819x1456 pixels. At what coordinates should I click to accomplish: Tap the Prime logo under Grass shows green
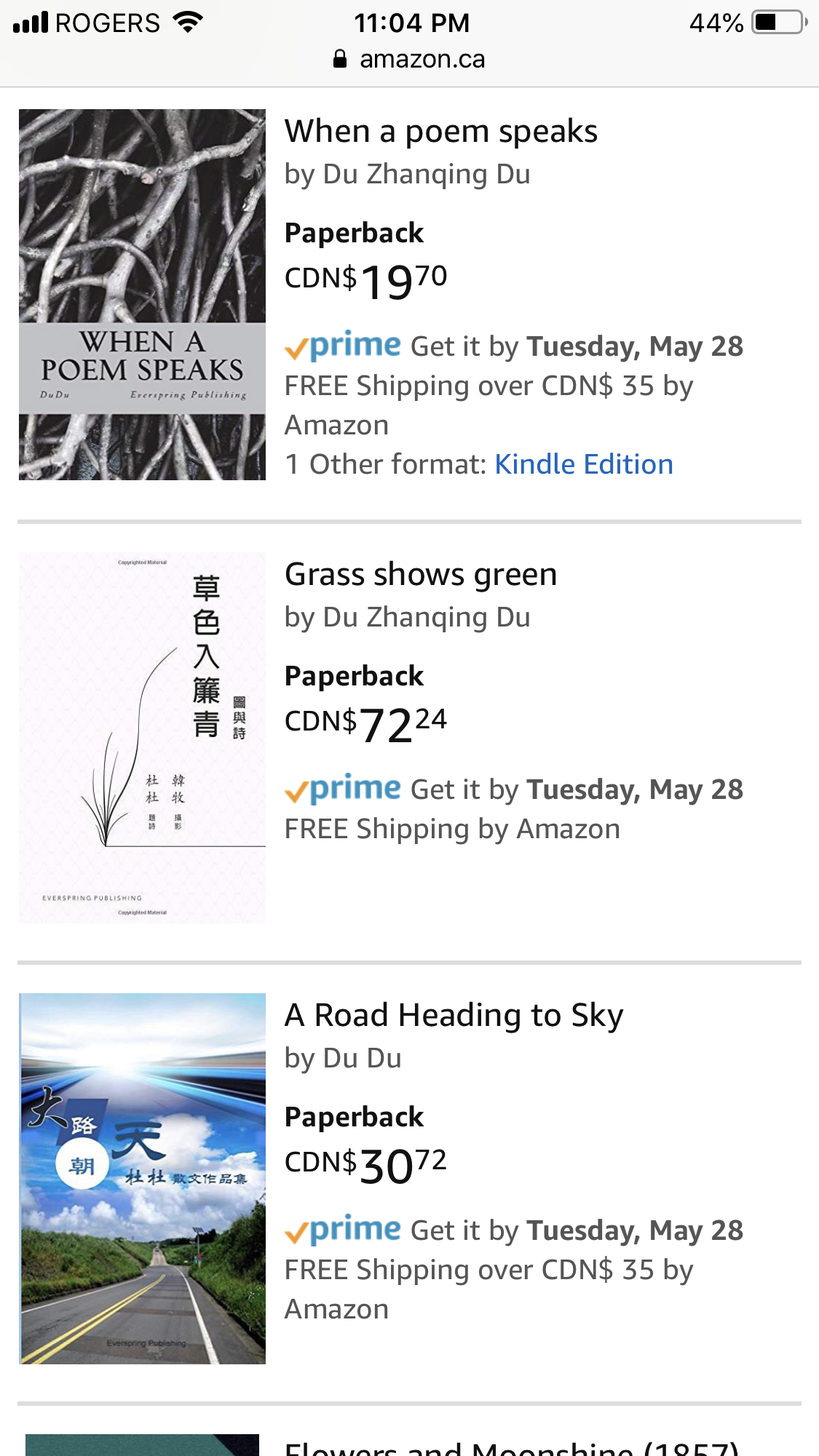tap(344, 789)
